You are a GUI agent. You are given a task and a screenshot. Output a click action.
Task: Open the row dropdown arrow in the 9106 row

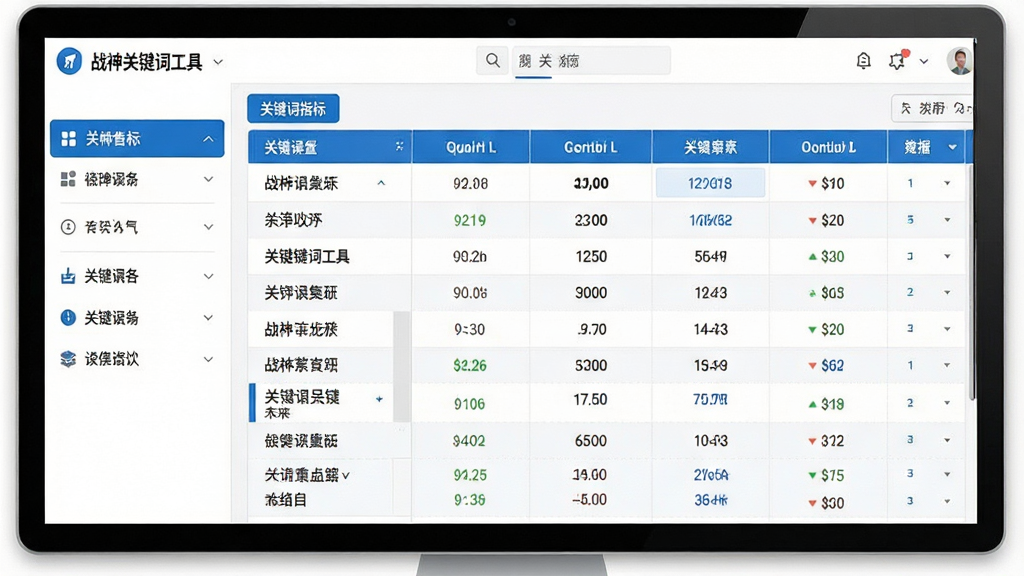(947, 403)
